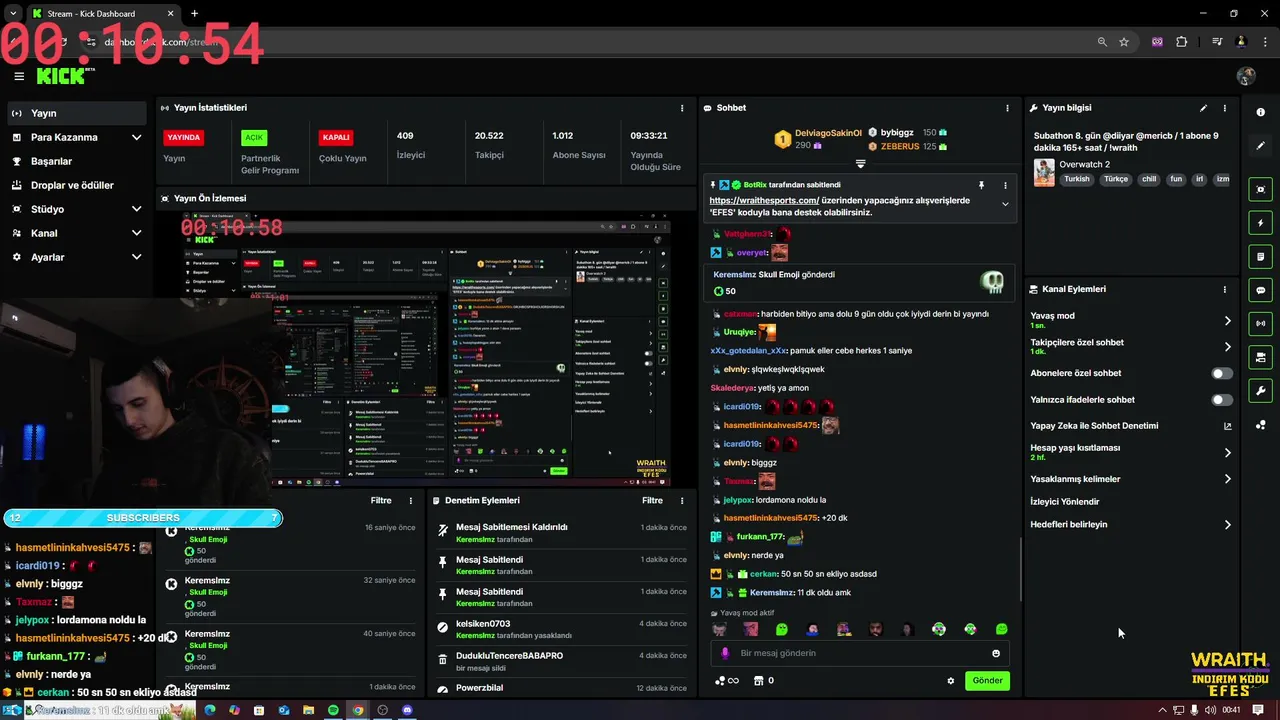Open three-dot menu on pinned message

pyautogui.click(x=1005, y=185)
